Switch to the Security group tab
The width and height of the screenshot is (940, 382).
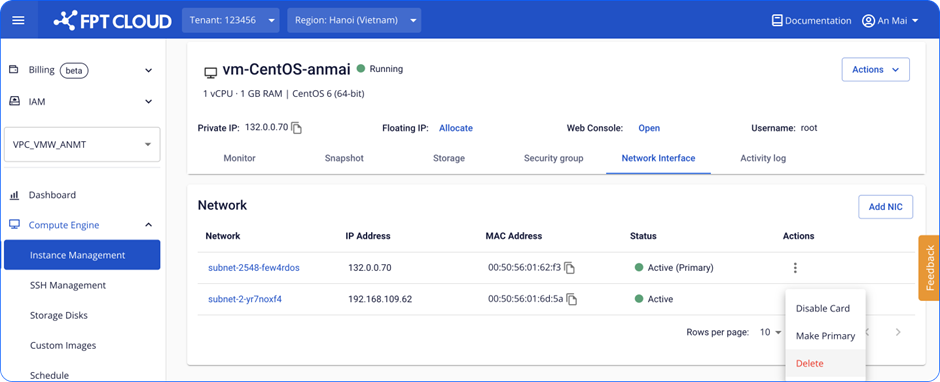pos(553,158)
